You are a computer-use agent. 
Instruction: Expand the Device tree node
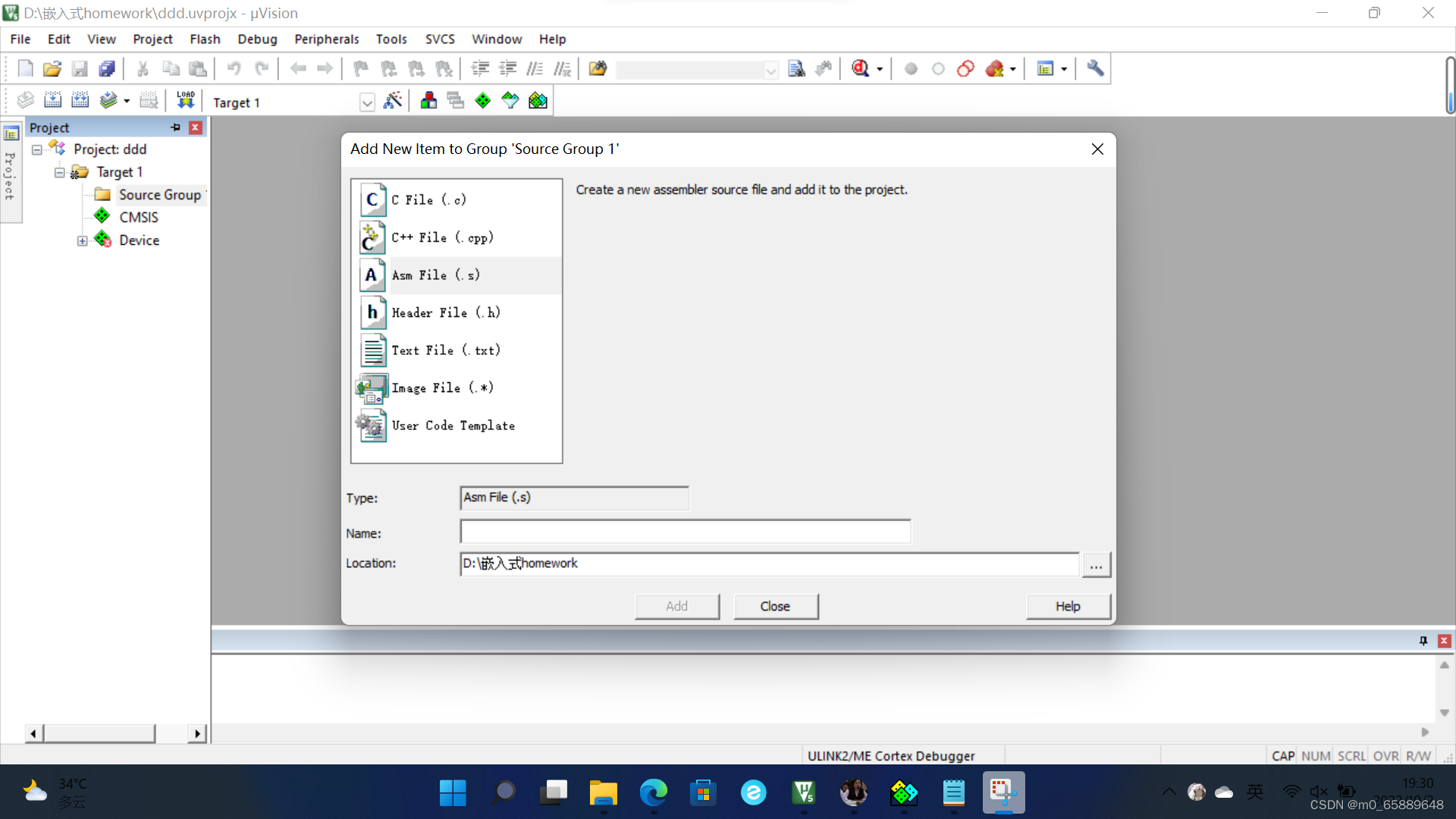tap(82, 240)
